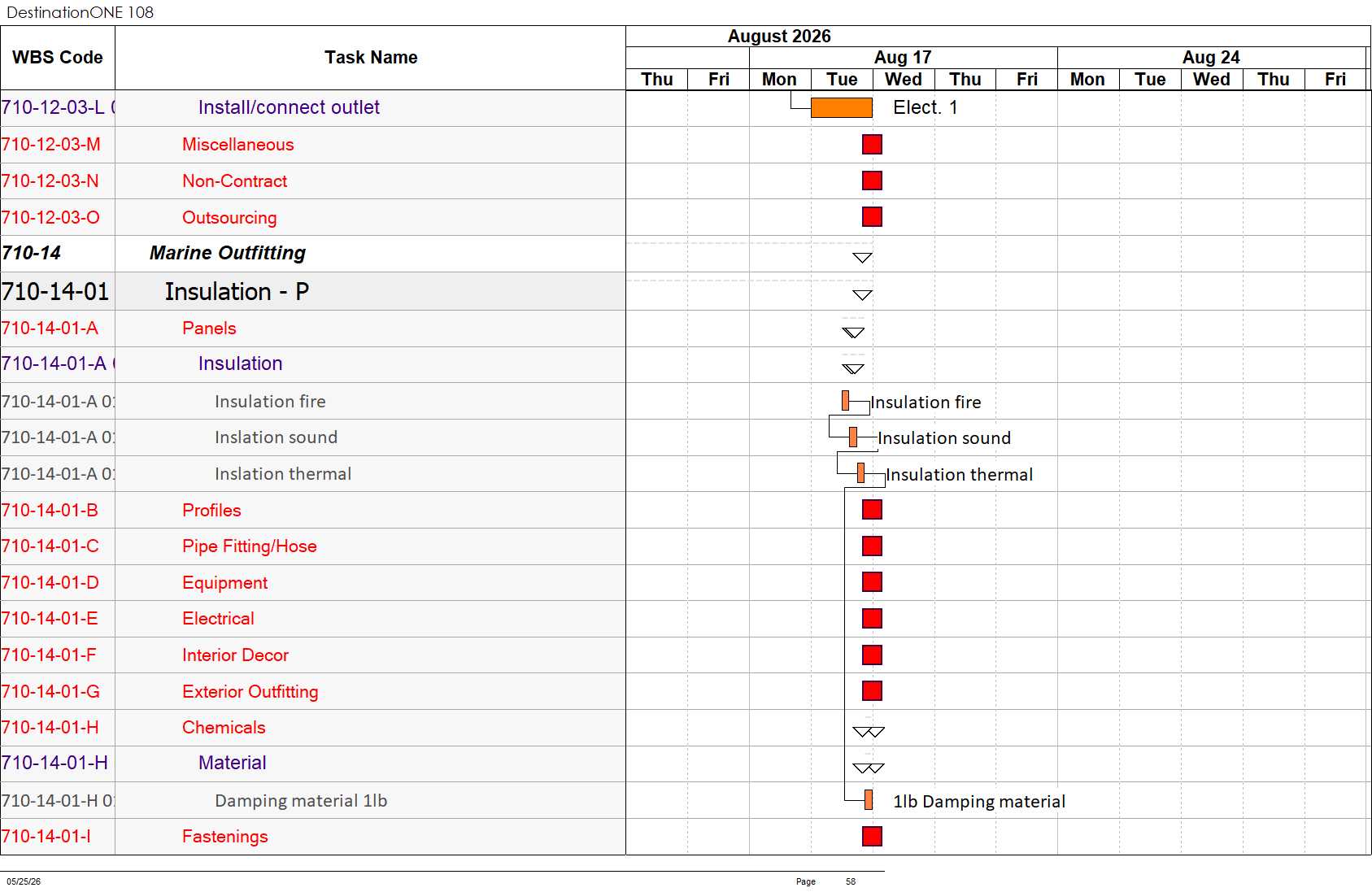Select the Interior Decor task row
Image resolution: width=1372 pixels, height=892 pixels.
313,655
